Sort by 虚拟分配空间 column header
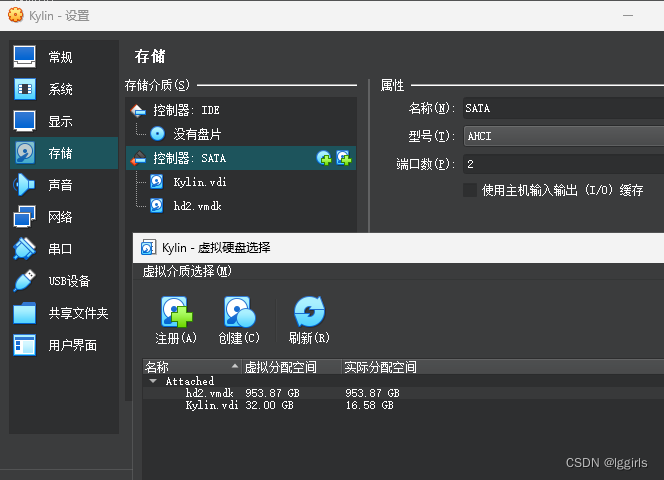 click(x=292, y=367)
